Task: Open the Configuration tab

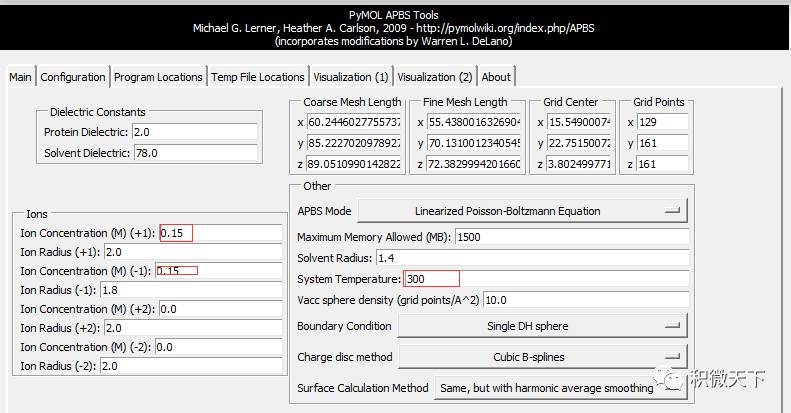Action: pyautogui.click(x=73, y=77)
